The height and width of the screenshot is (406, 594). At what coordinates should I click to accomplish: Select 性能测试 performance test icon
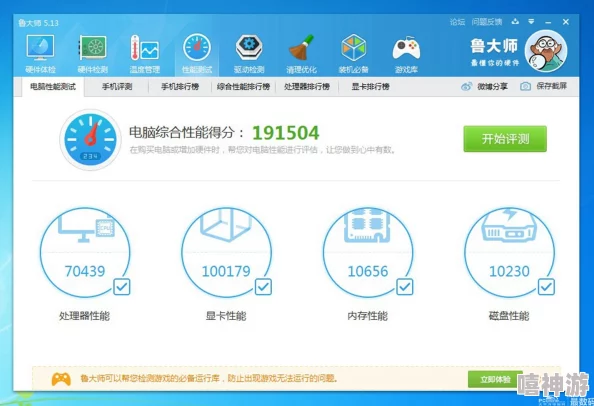[197, 48]
